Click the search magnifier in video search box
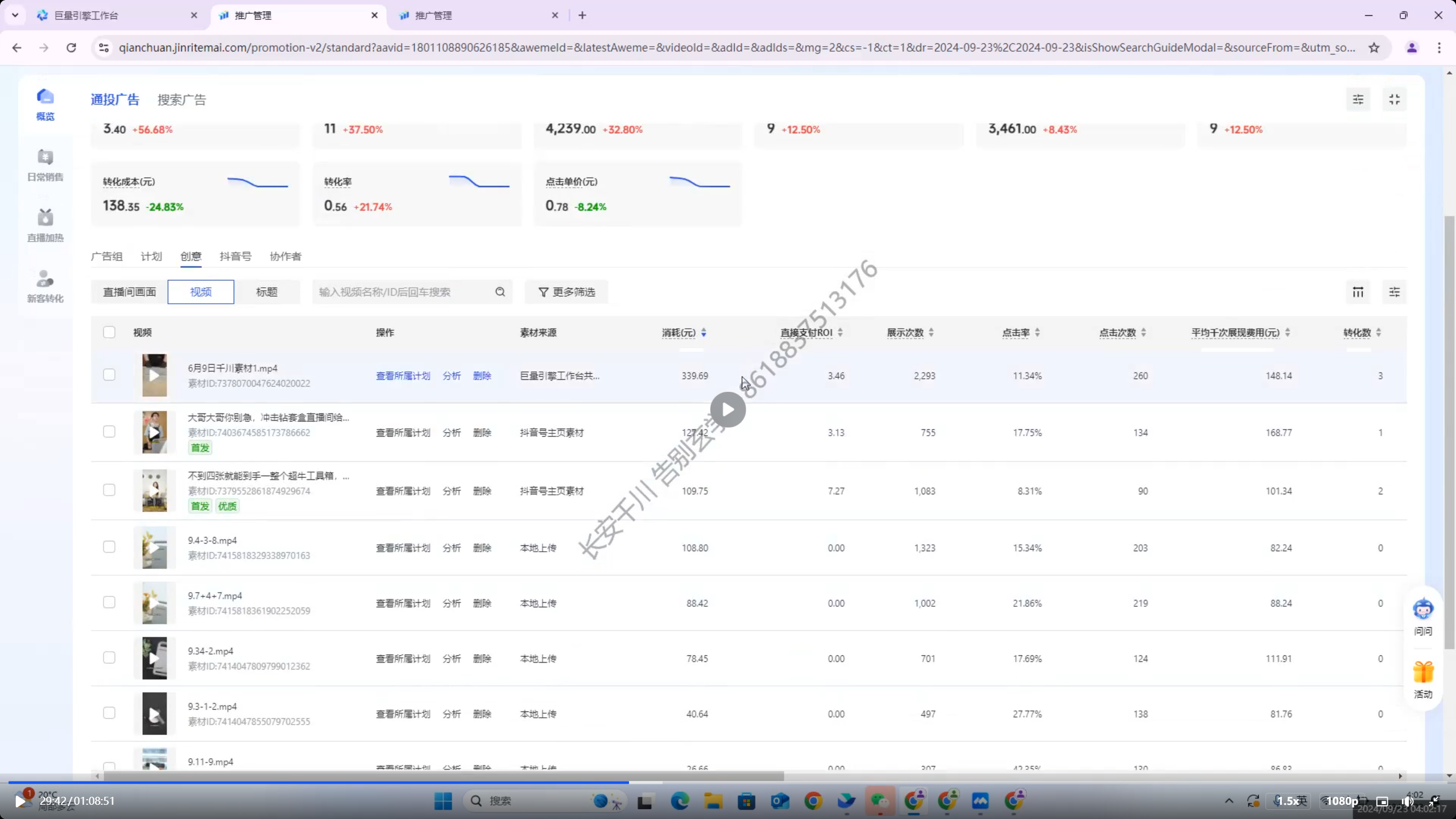Screen dimensions: 1456x819 [x=500, y=292]
